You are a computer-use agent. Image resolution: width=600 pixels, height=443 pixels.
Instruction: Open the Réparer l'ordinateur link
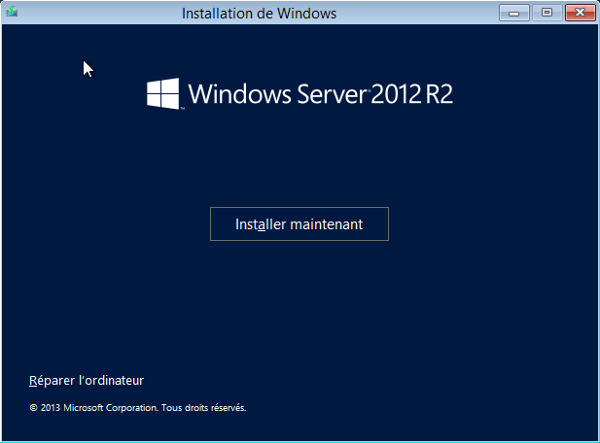[86, 381]
